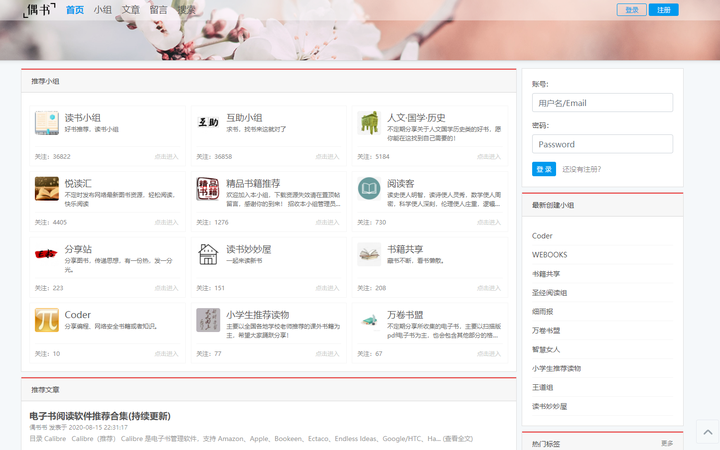The width and height of the screenshot is (720, 450).
Task: Click 点击进入 on 互助小组 card
Action: point(327,157)
